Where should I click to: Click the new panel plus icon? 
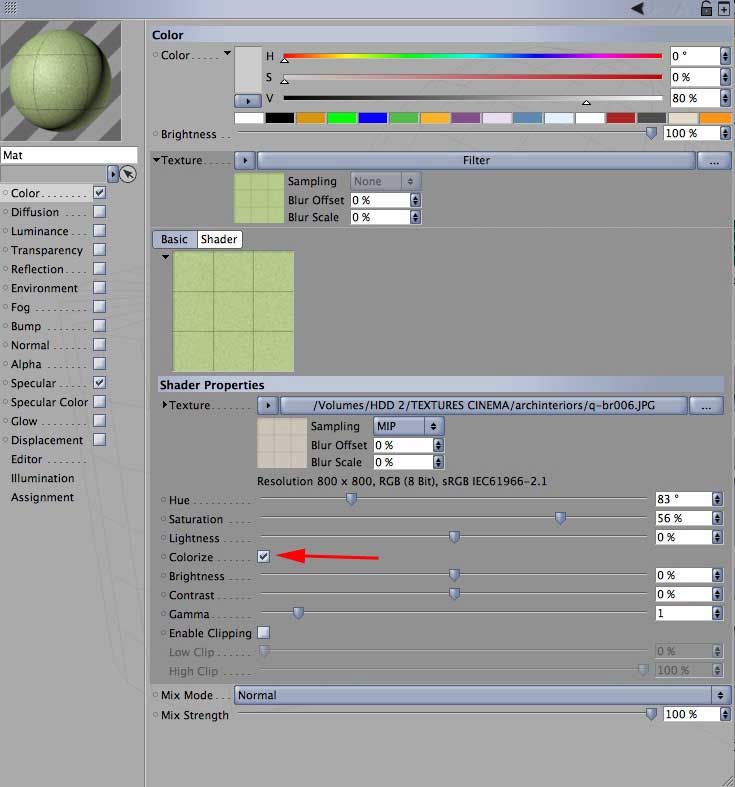click(723, 9)
